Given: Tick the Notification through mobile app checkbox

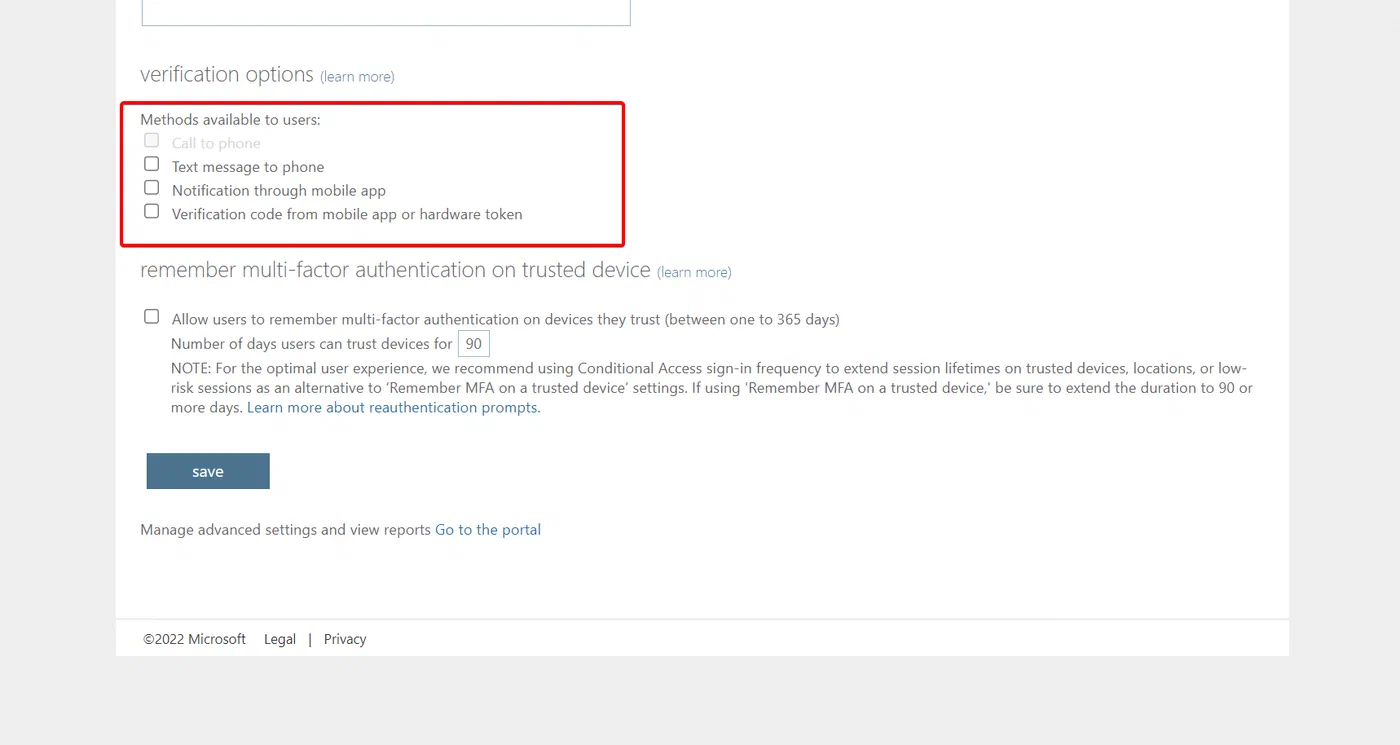Looking at the screenshot, I should coord(152,187).
